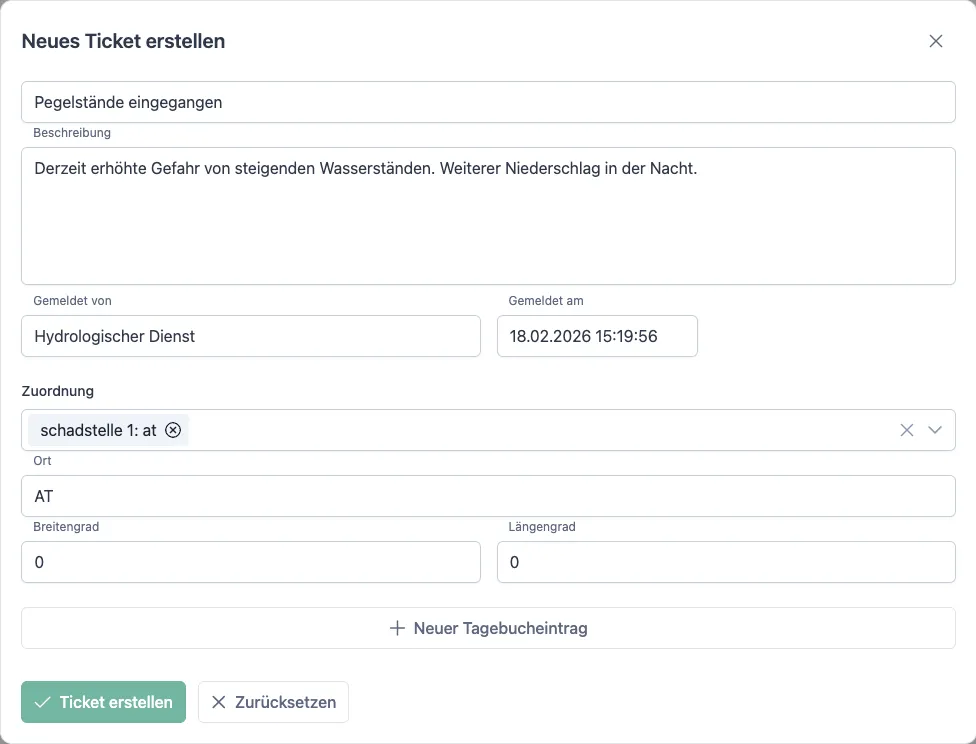Click into the Beschreibung text area
The width and height of the screenshot is (976, 744).
[488, 216]
